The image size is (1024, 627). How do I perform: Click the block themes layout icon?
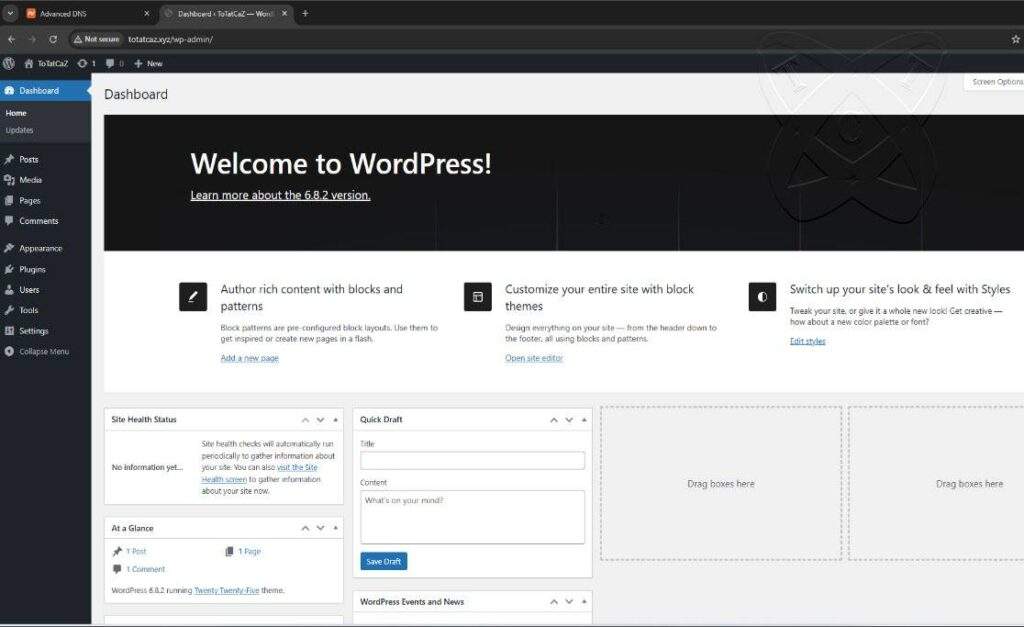tap(478, 297)
